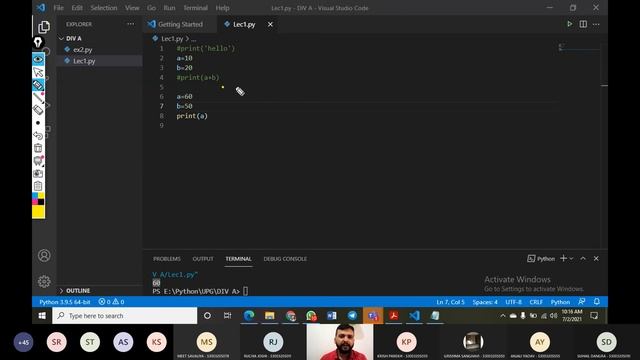Select the highlighted marker annotation tool

point(38,85)
